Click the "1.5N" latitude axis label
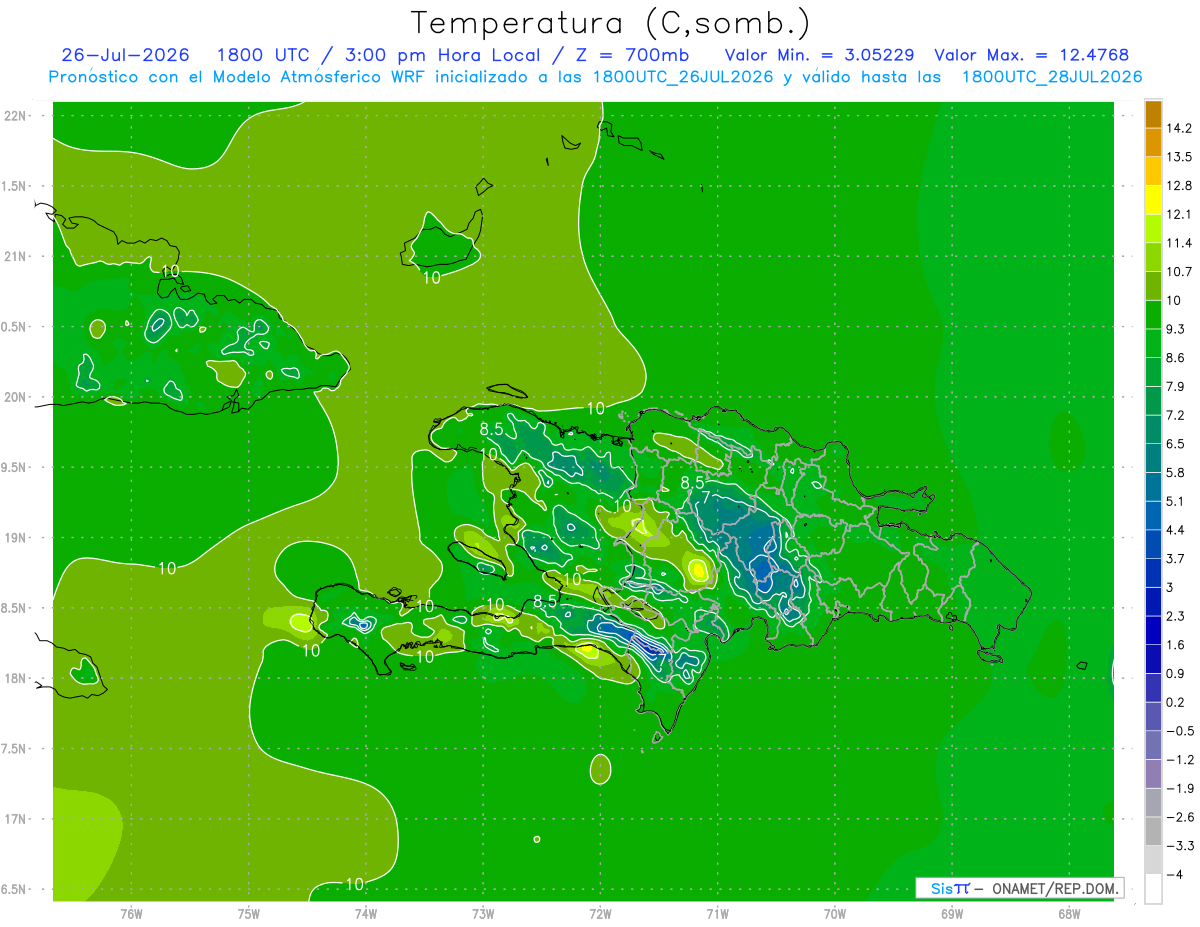 tap(14, 186)
